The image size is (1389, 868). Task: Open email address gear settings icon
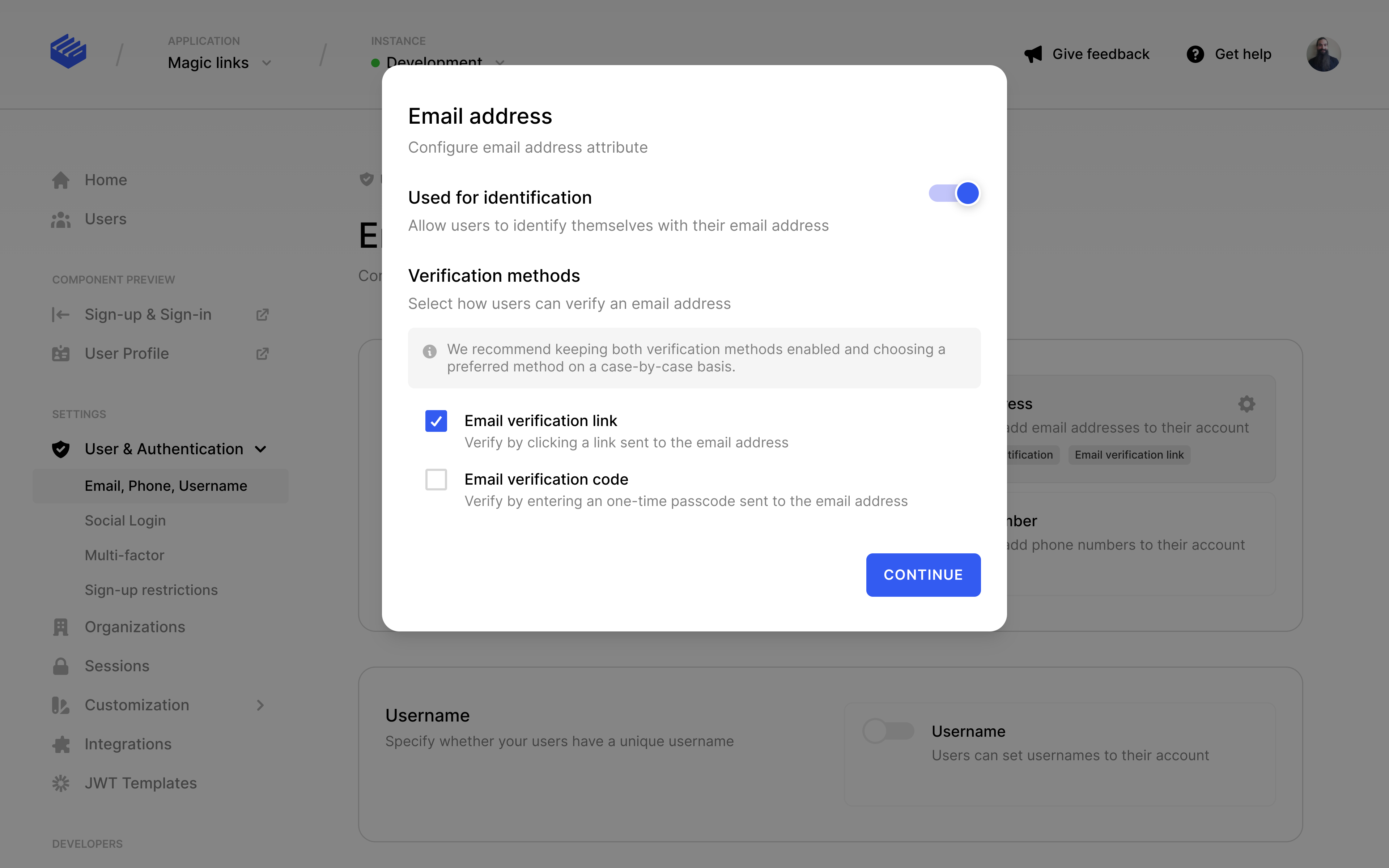coord(1246,404)
